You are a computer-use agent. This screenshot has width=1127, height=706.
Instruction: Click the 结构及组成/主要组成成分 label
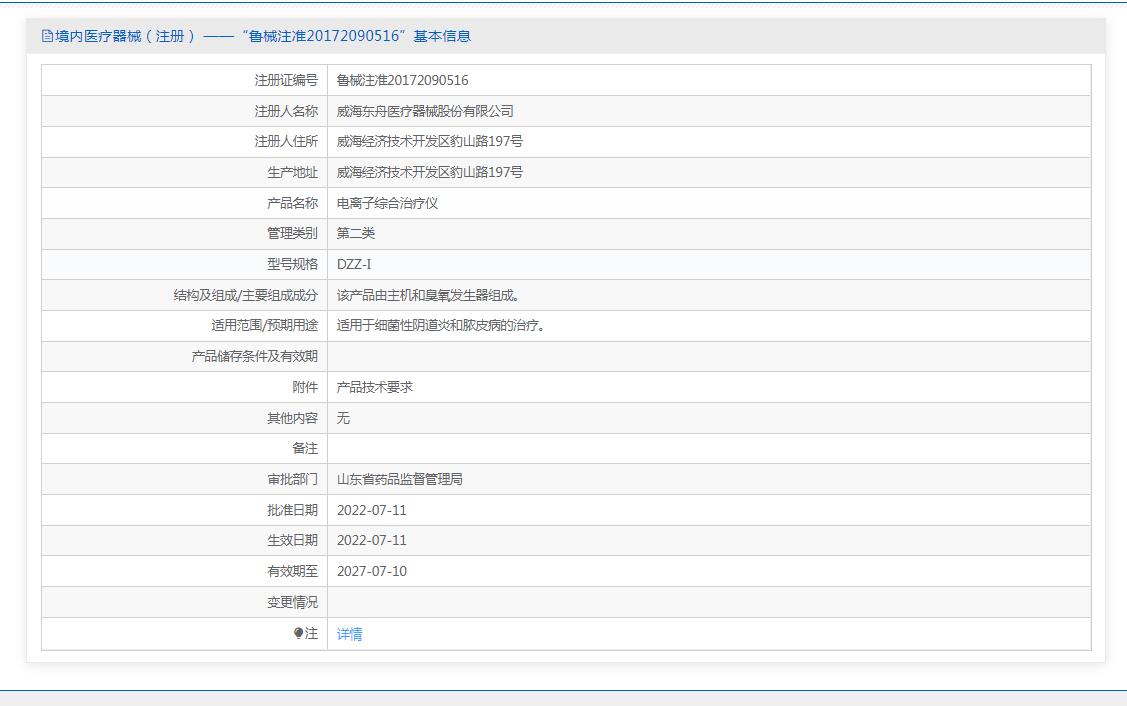tap(246, 295)
